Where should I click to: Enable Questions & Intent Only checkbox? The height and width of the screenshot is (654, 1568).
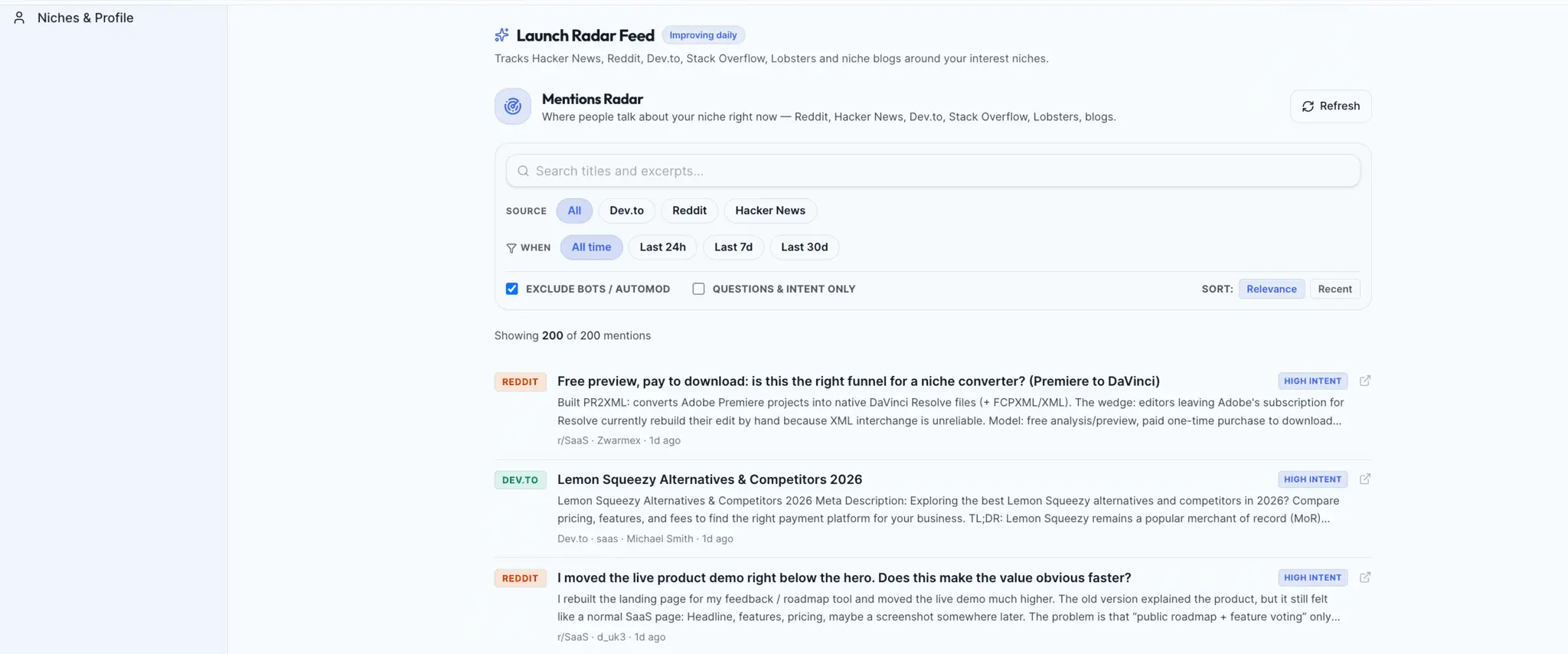point(698,289)
